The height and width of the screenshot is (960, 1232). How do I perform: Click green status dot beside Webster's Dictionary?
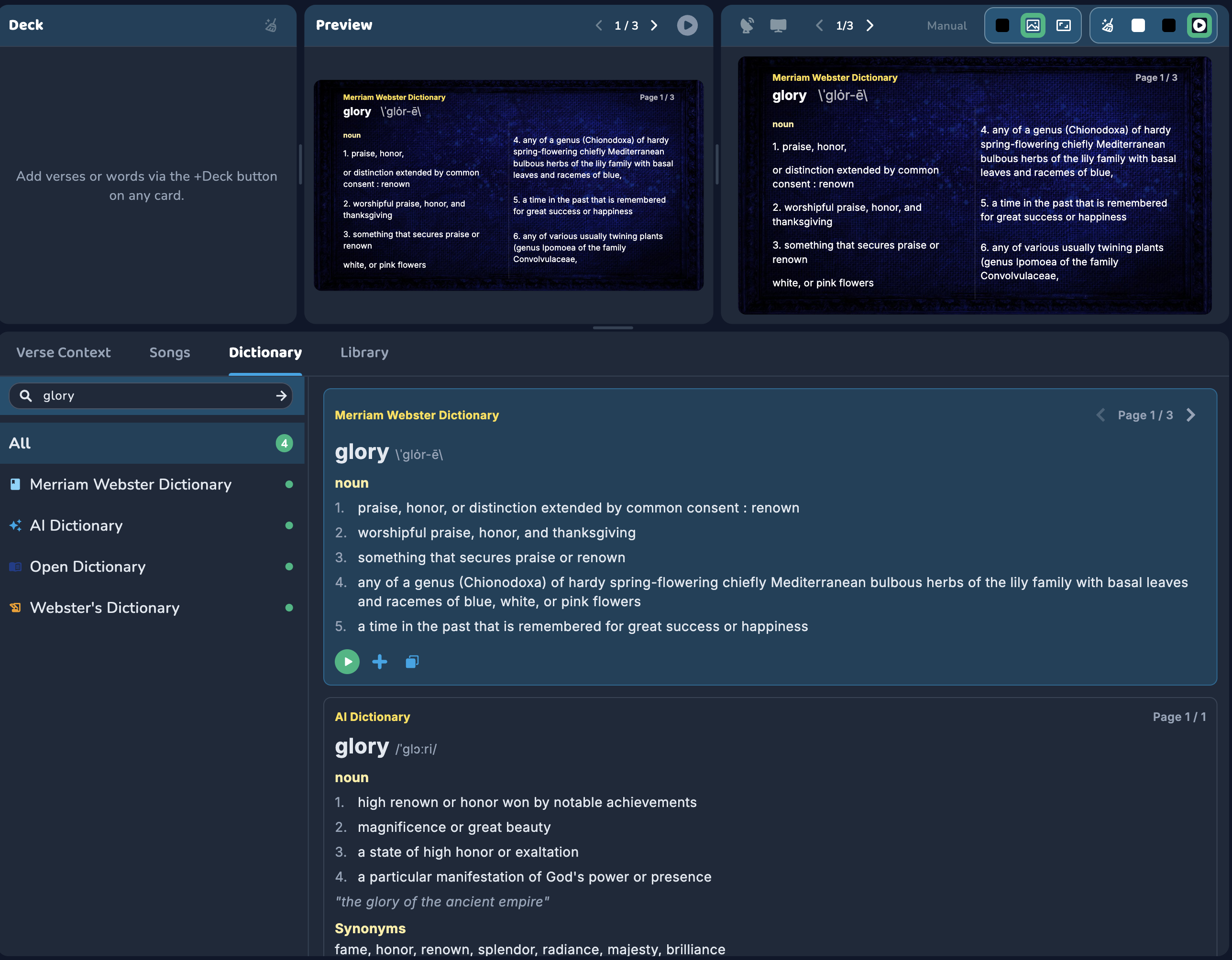289,608
